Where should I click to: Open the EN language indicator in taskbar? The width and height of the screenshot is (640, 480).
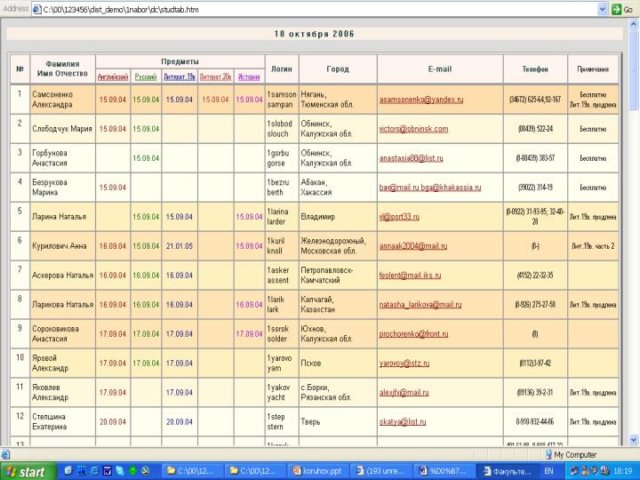(x=549, y=471)
